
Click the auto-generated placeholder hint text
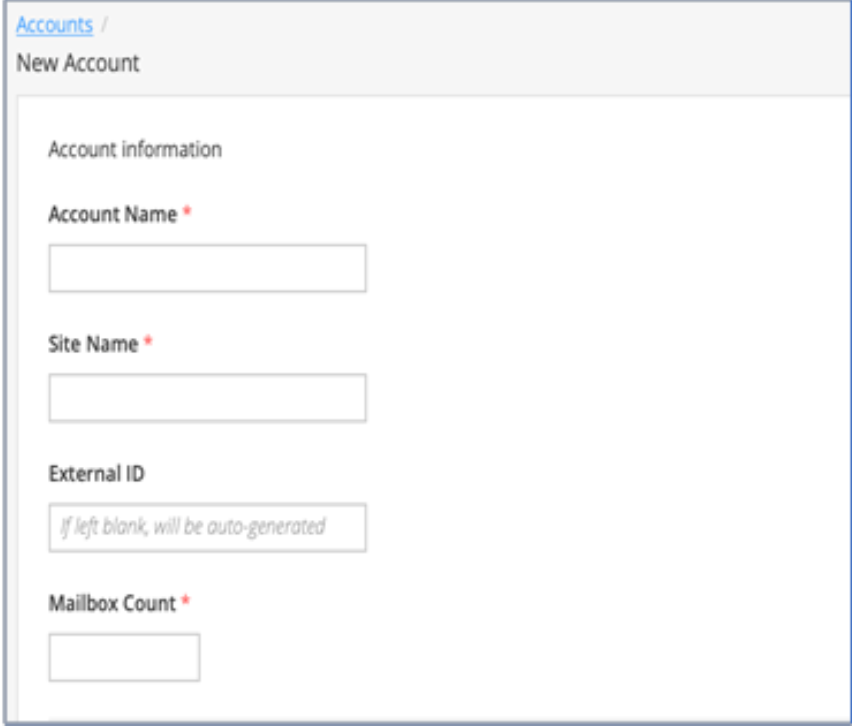click(193, 527)
